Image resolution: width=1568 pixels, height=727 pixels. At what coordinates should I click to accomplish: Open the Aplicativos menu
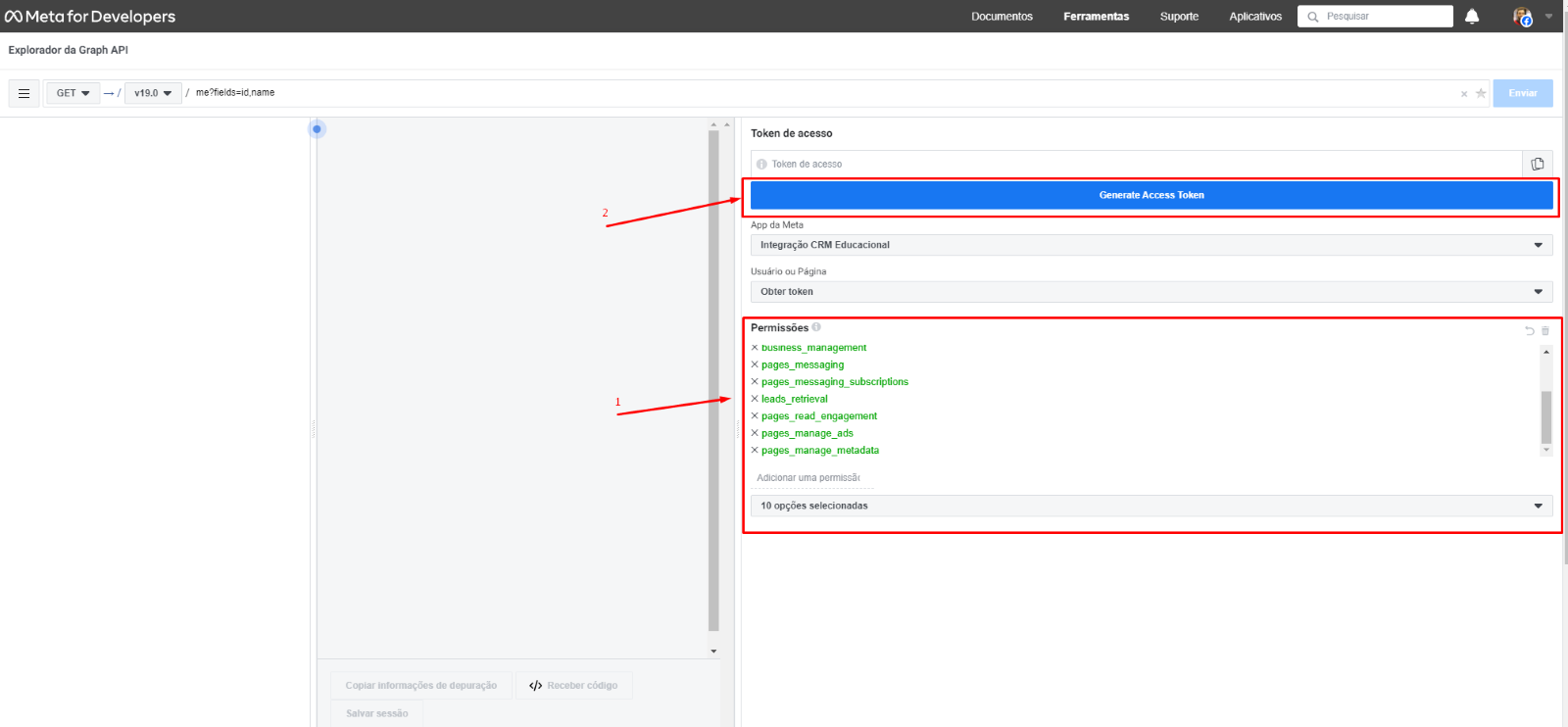coord(1255,17)
